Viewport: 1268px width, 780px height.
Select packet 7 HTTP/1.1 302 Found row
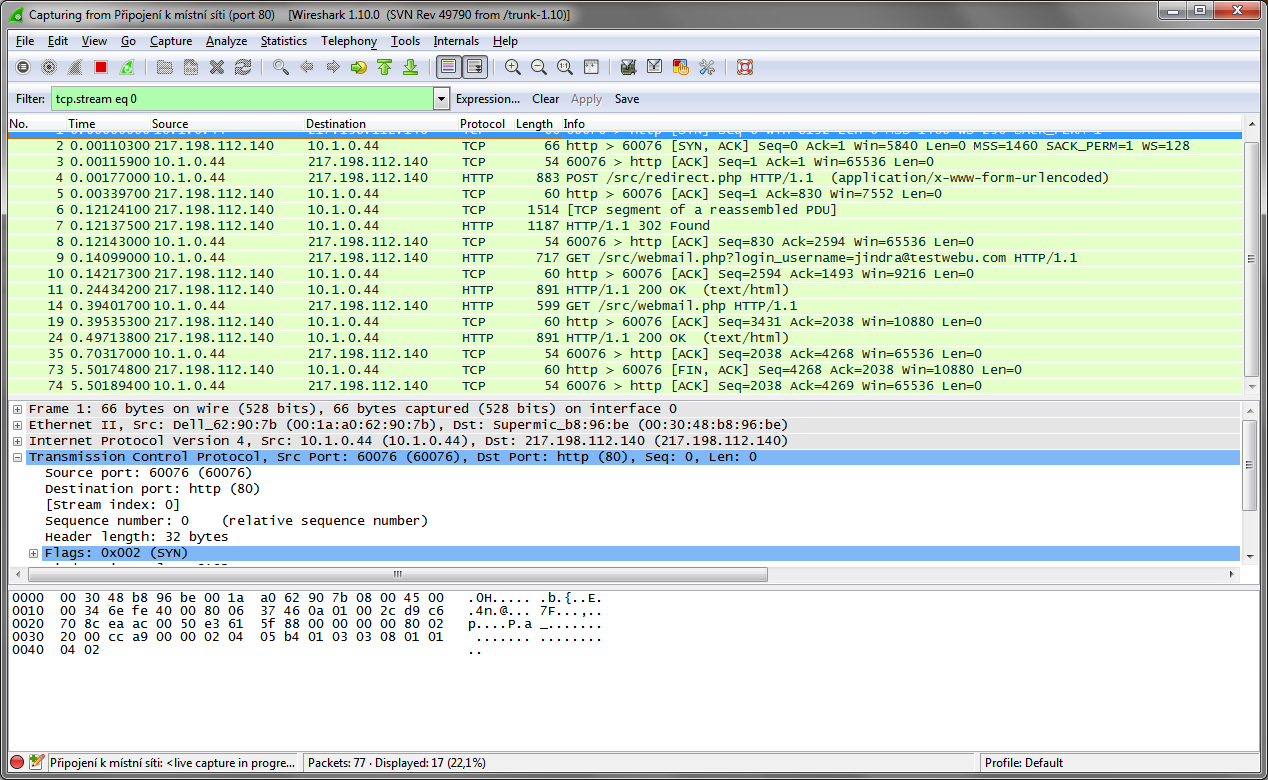pyautogui.click(x=624, y=226)
